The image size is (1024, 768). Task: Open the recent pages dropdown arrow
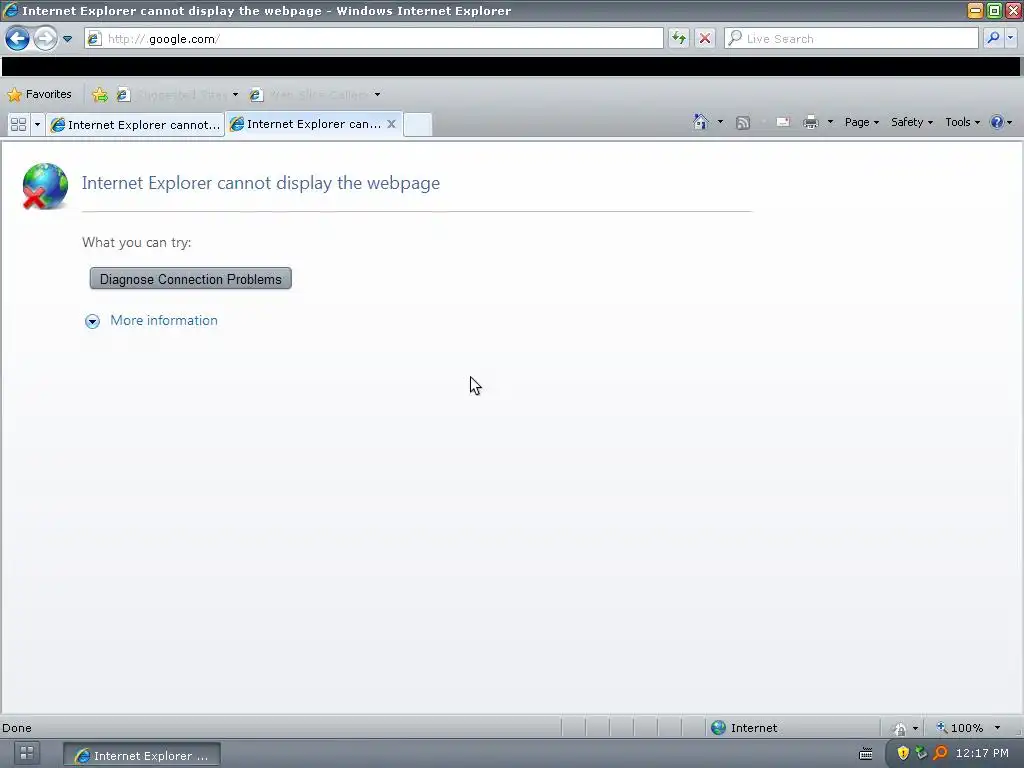67,39
